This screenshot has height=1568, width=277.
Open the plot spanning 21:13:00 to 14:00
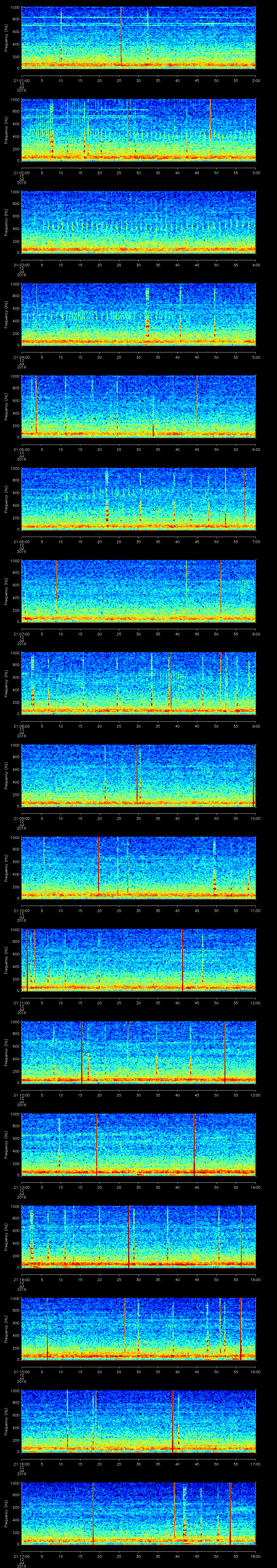[138, 1145]
